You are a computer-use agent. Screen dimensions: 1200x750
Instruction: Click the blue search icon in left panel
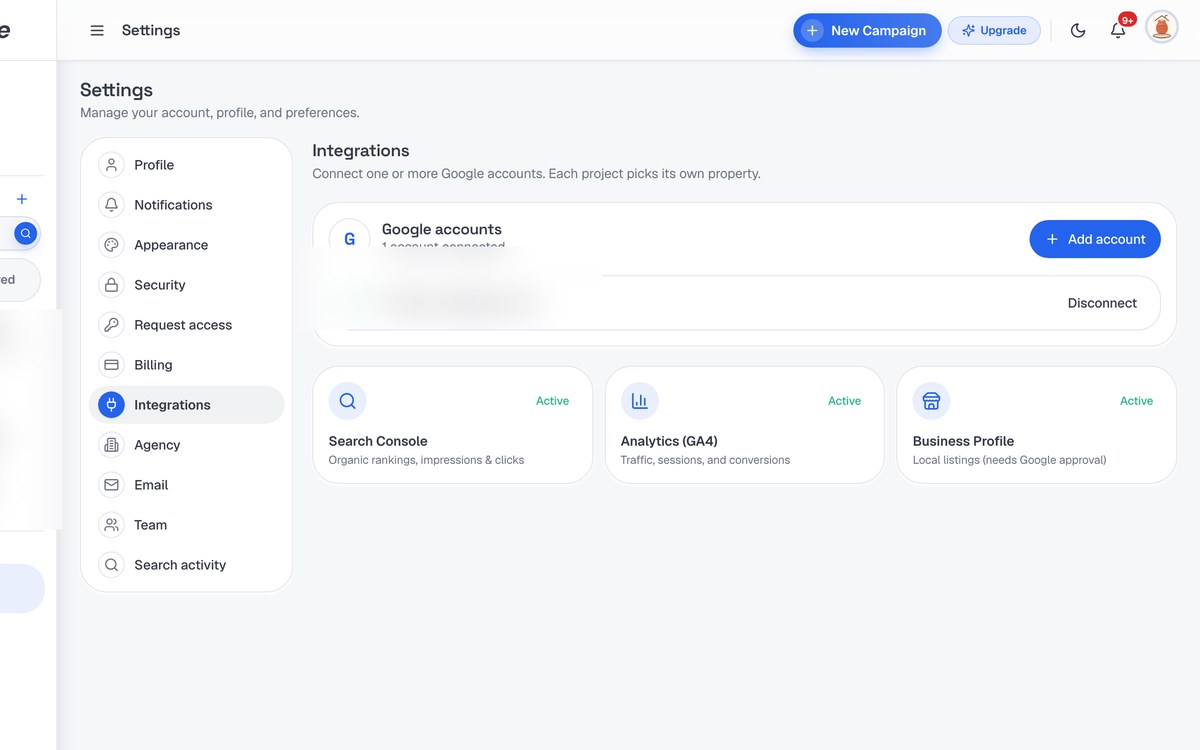[26, 234]
